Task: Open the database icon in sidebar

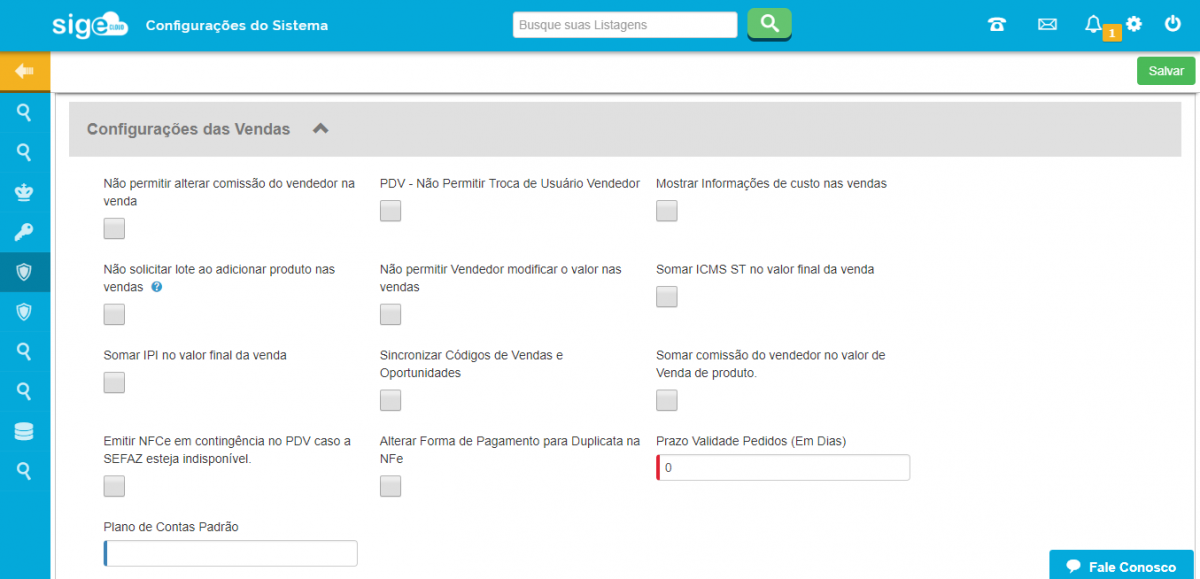Action: pyautogui.click(x=24, y=431)
